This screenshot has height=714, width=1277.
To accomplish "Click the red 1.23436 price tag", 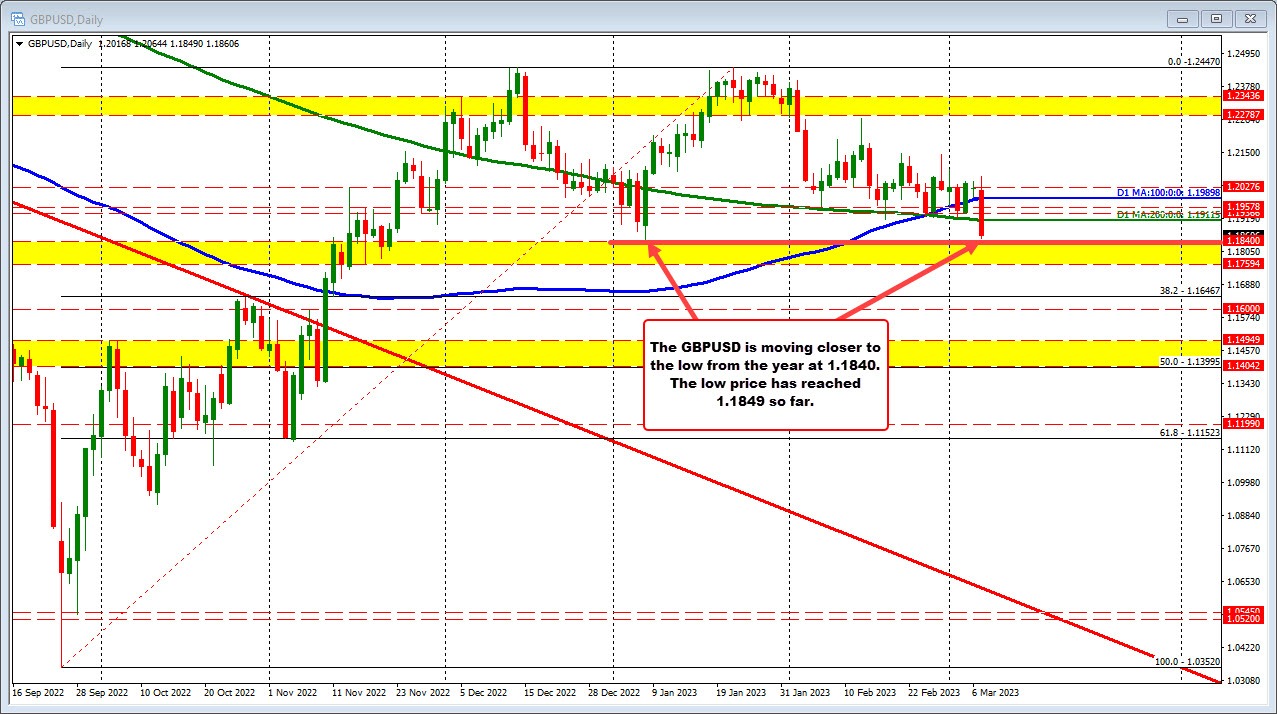I will 1245,95.
